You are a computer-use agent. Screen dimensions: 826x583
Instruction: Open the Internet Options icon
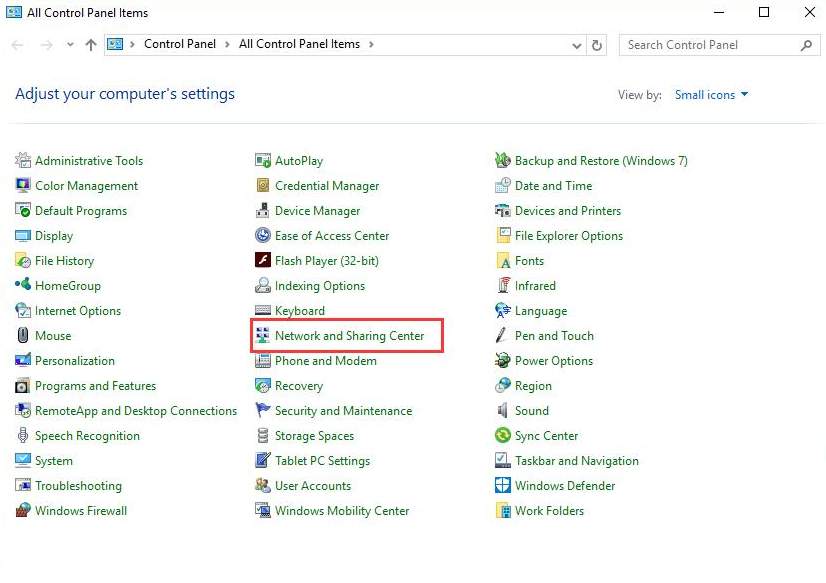(x=23, y=310)
